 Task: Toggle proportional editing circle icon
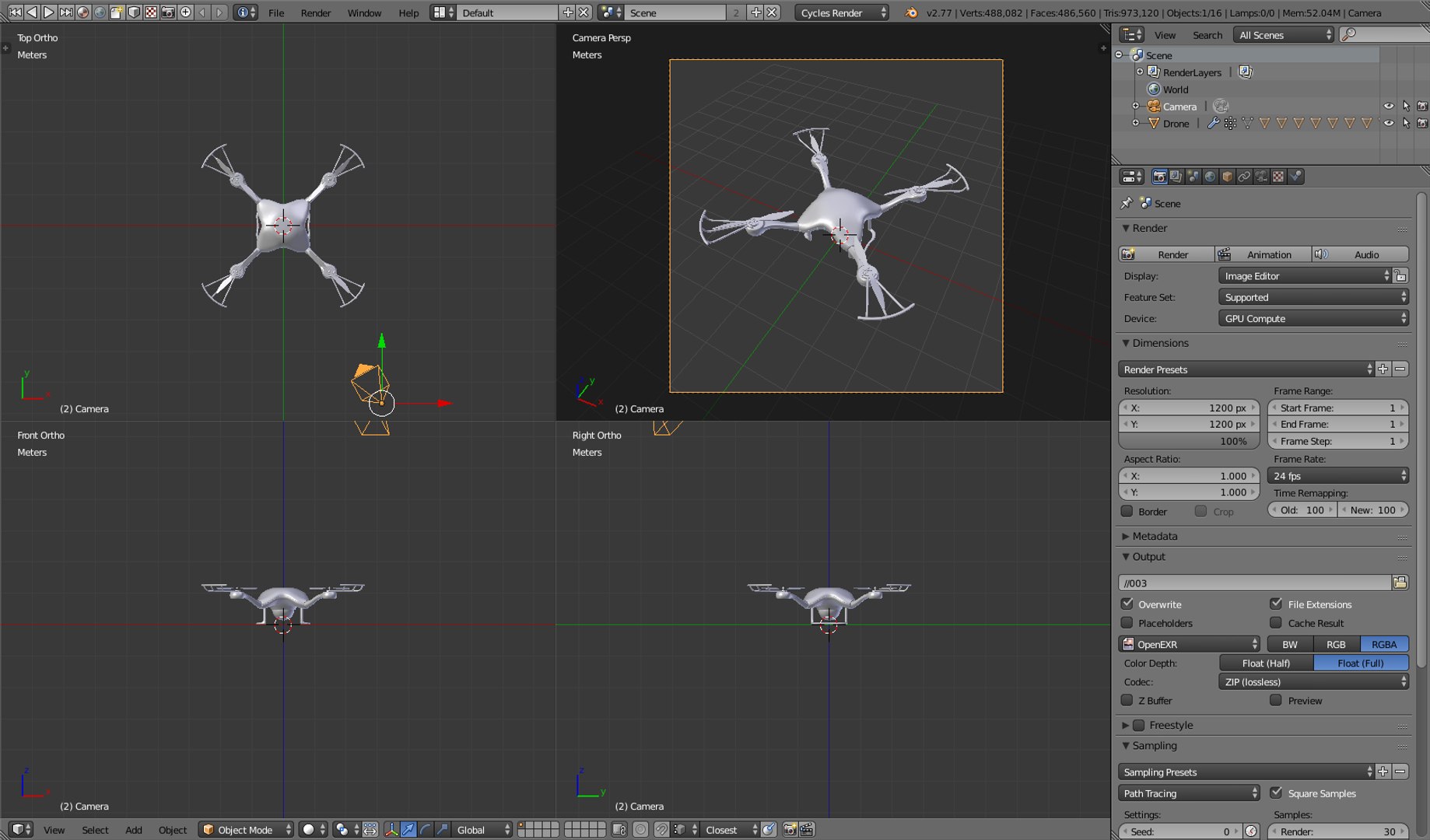pyautogui.click(x=640, y=830)
